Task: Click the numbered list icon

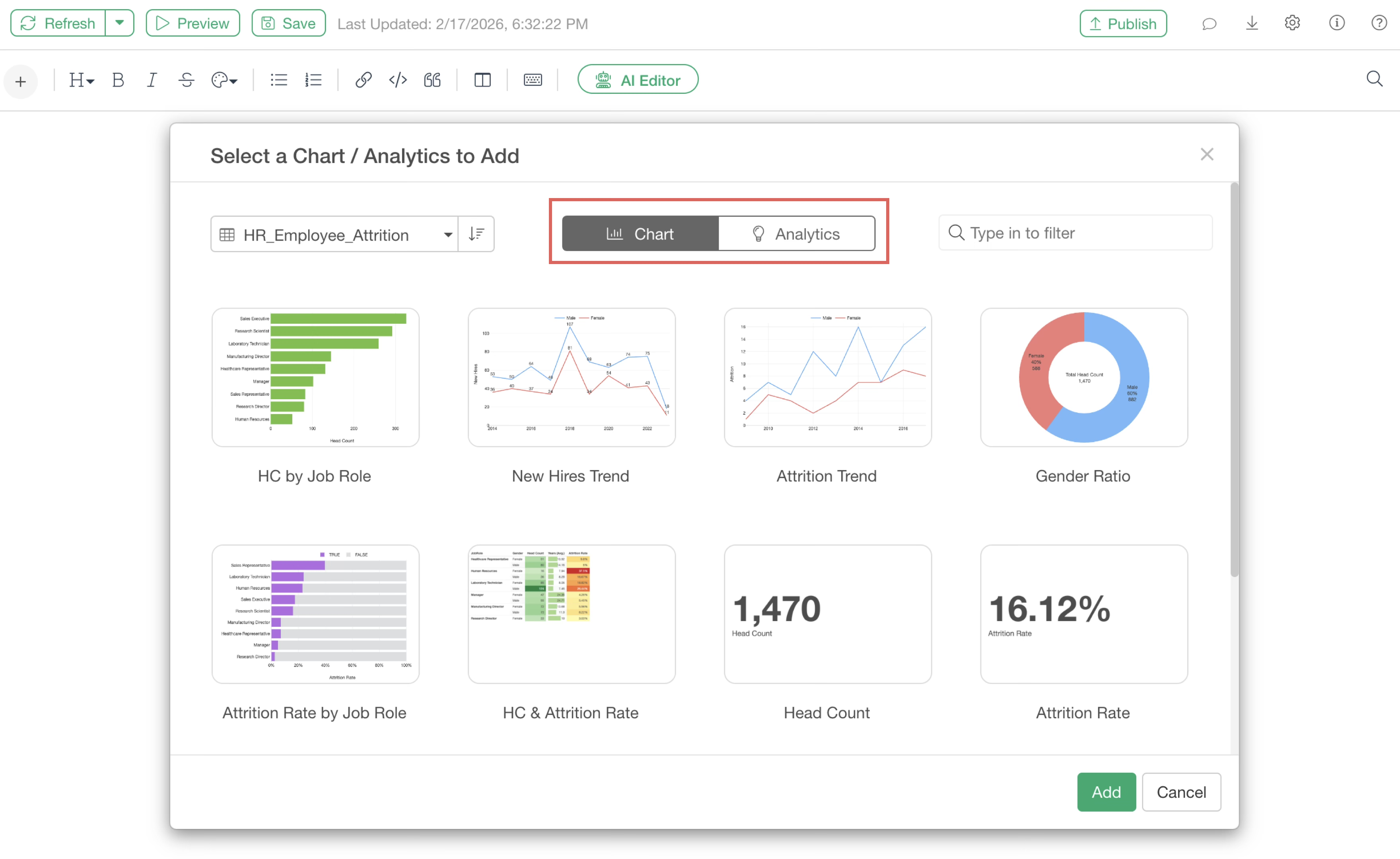Action: pos(313,80)
